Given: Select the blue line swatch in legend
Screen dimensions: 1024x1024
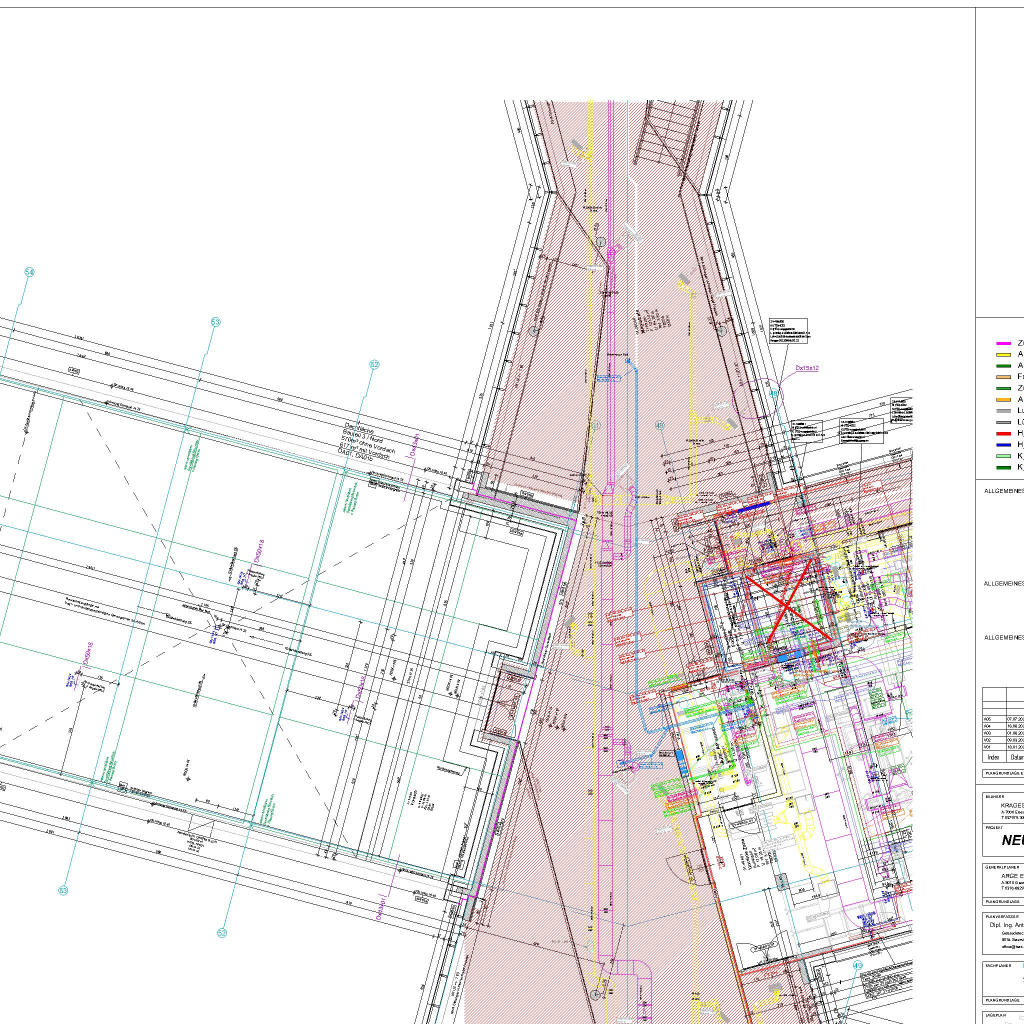Looking at the screenshot, I should [1003, 444].
